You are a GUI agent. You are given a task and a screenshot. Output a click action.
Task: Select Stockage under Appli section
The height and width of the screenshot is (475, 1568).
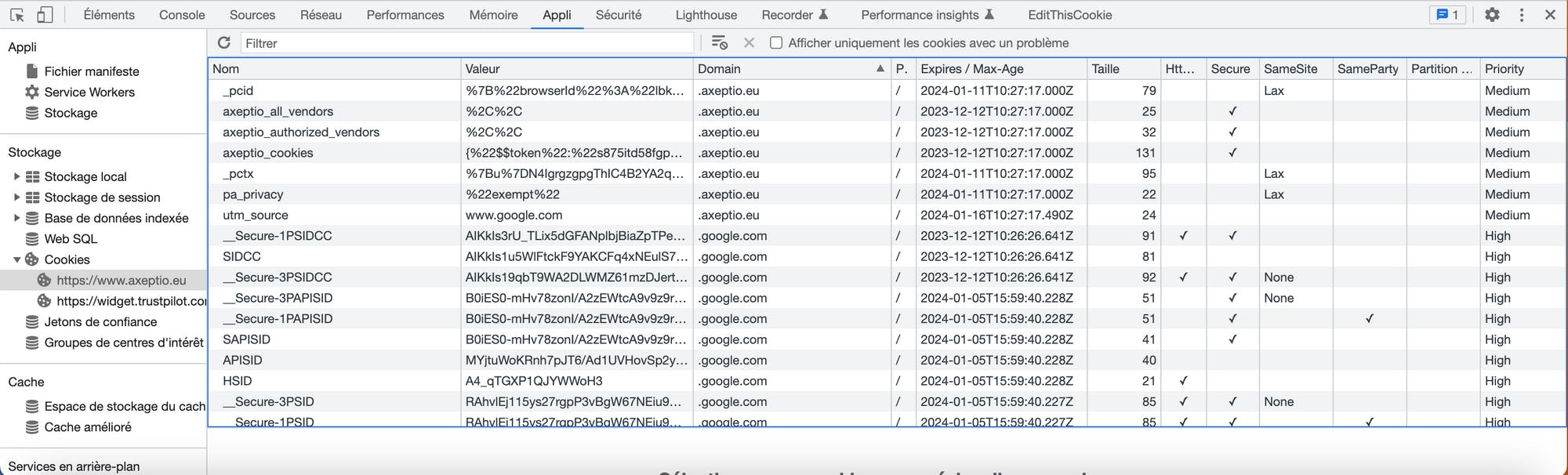71,113
